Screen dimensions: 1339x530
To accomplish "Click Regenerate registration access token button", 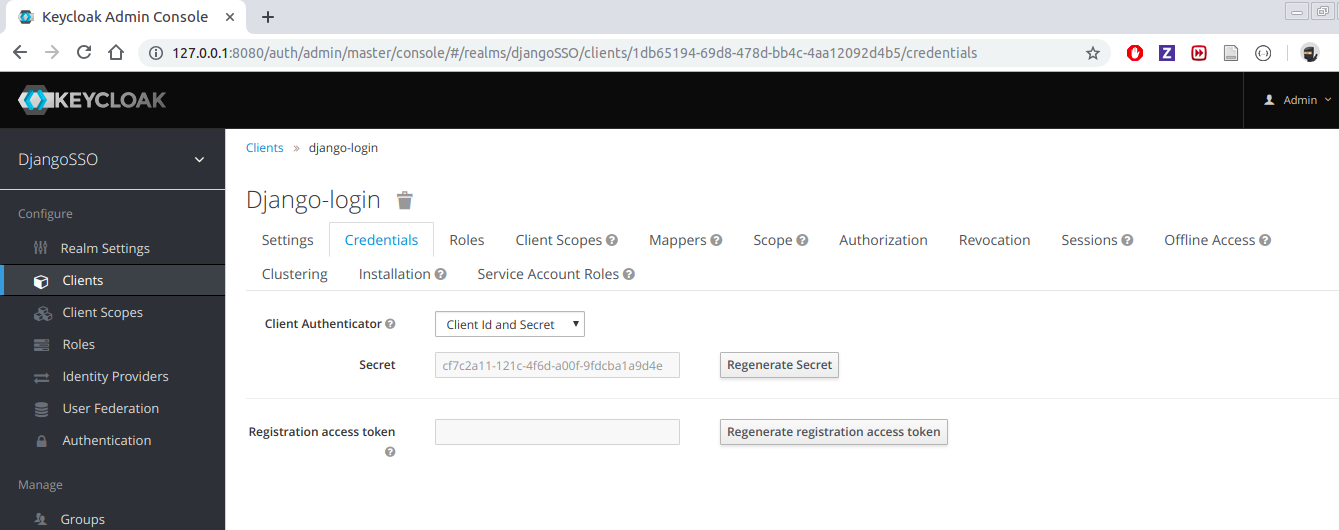I will [x=834, y=432].
